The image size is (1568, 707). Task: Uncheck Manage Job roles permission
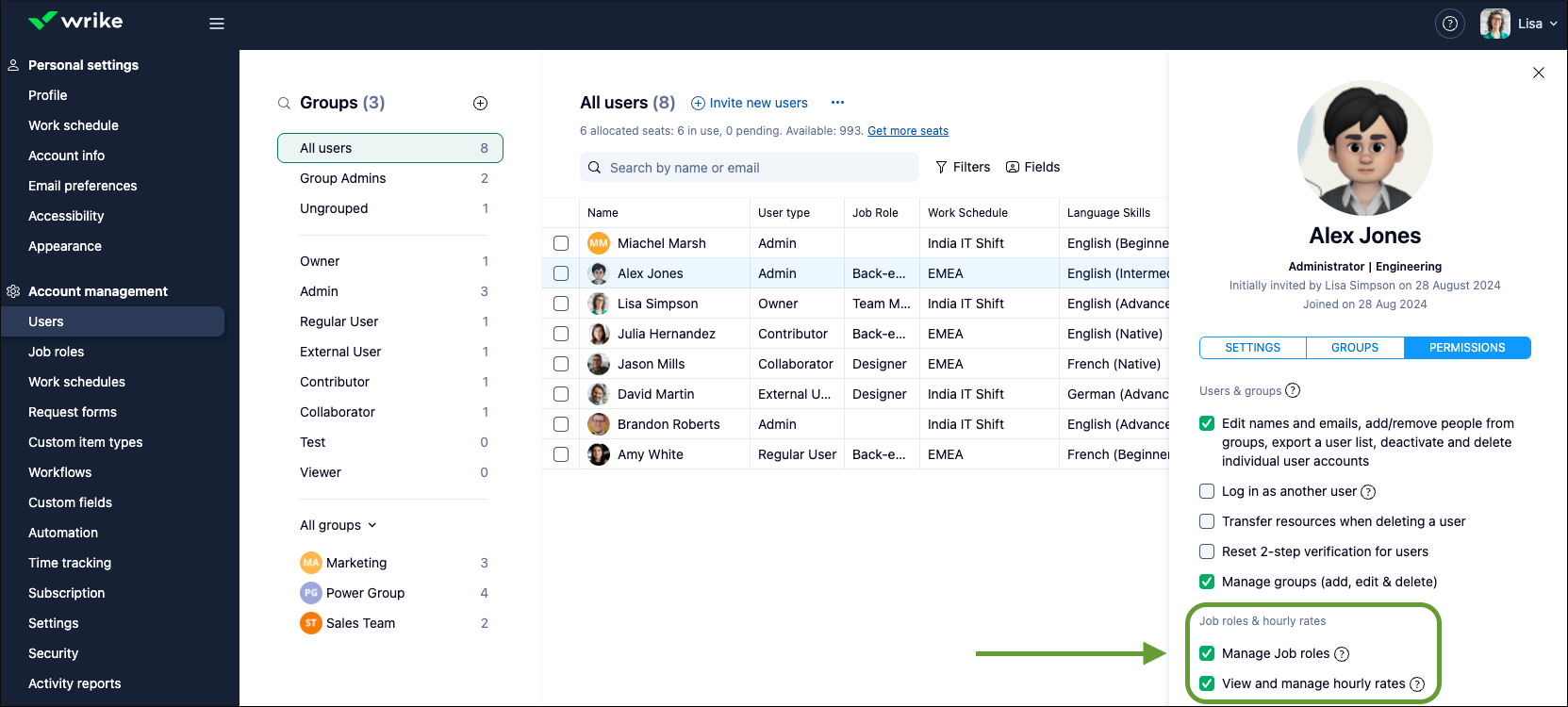pyautogui.click(x=1207, y=653)
